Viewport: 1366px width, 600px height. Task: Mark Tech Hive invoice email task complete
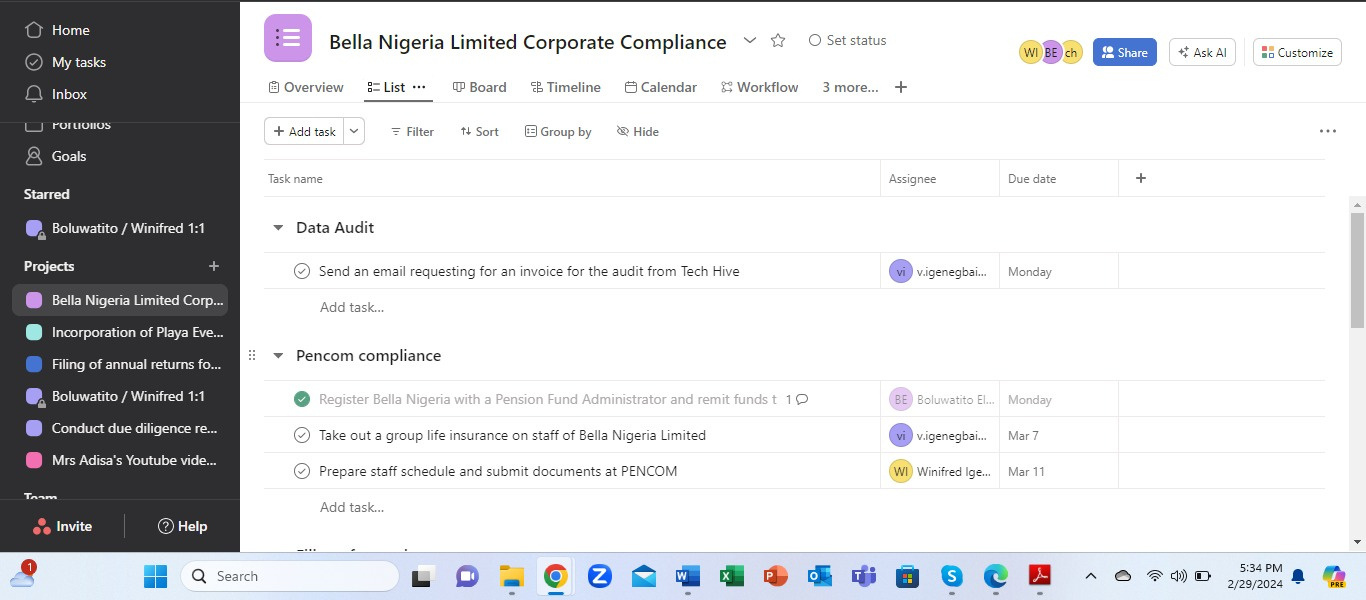[x=302, y=271]
